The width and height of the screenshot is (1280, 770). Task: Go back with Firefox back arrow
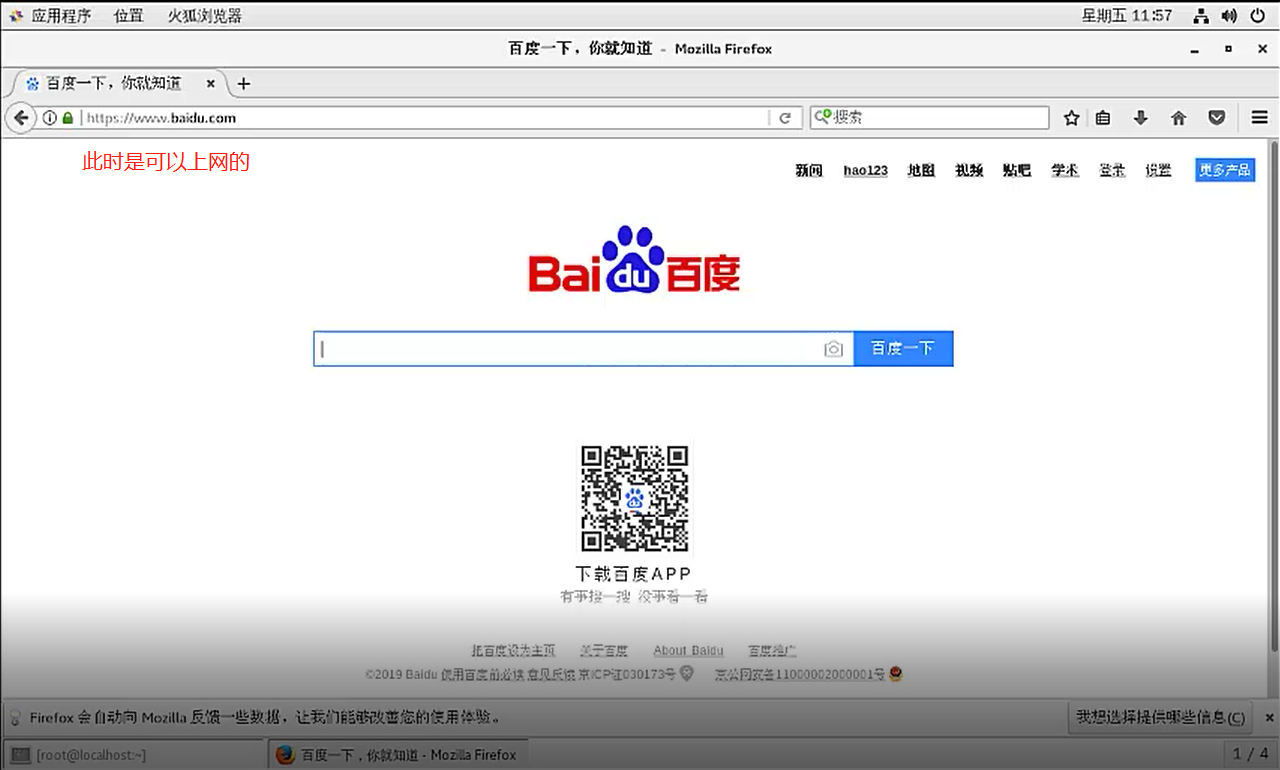[x=20, y=117]
